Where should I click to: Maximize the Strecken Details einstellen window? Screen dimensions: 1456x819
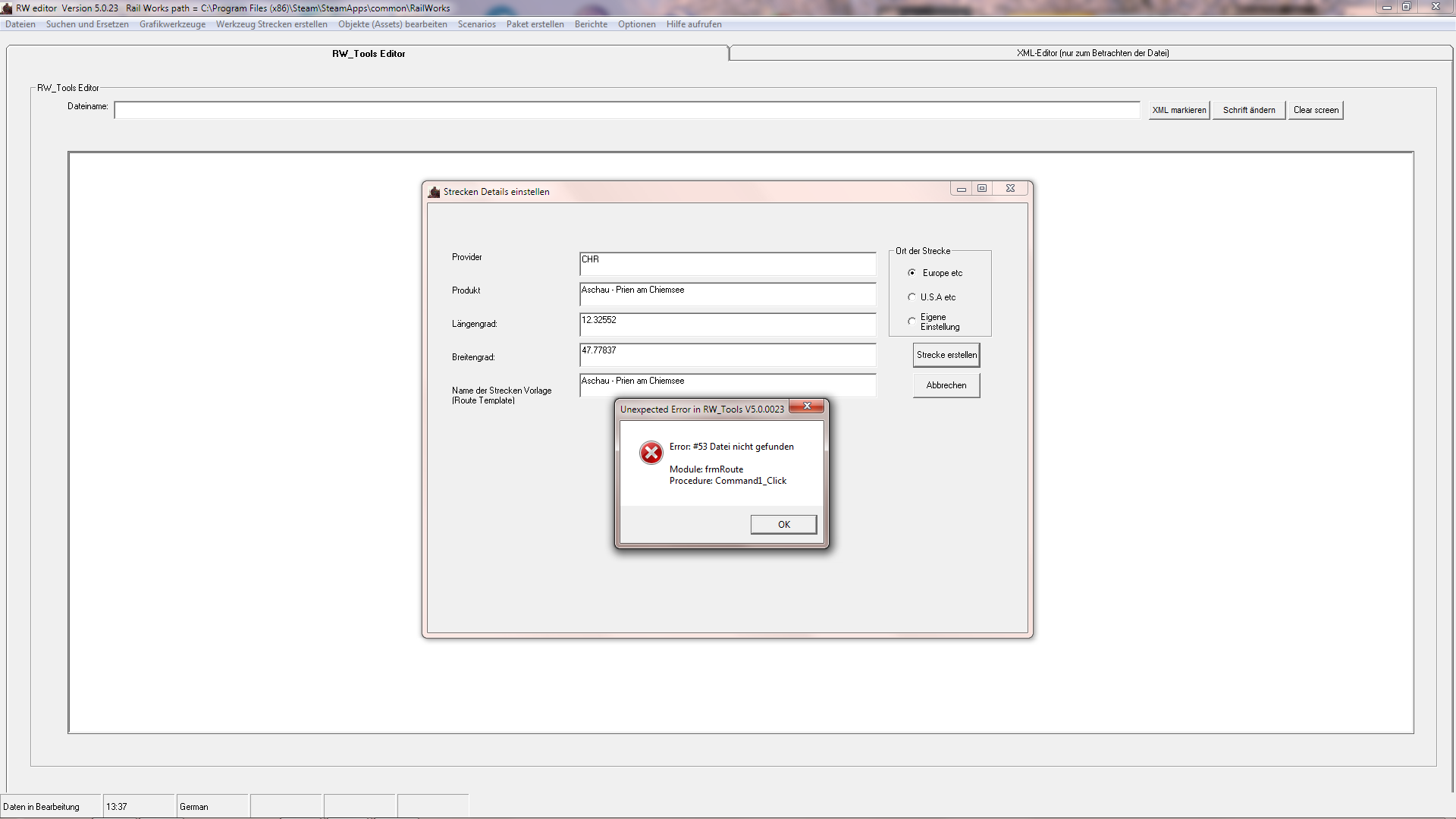coord(982,188)
